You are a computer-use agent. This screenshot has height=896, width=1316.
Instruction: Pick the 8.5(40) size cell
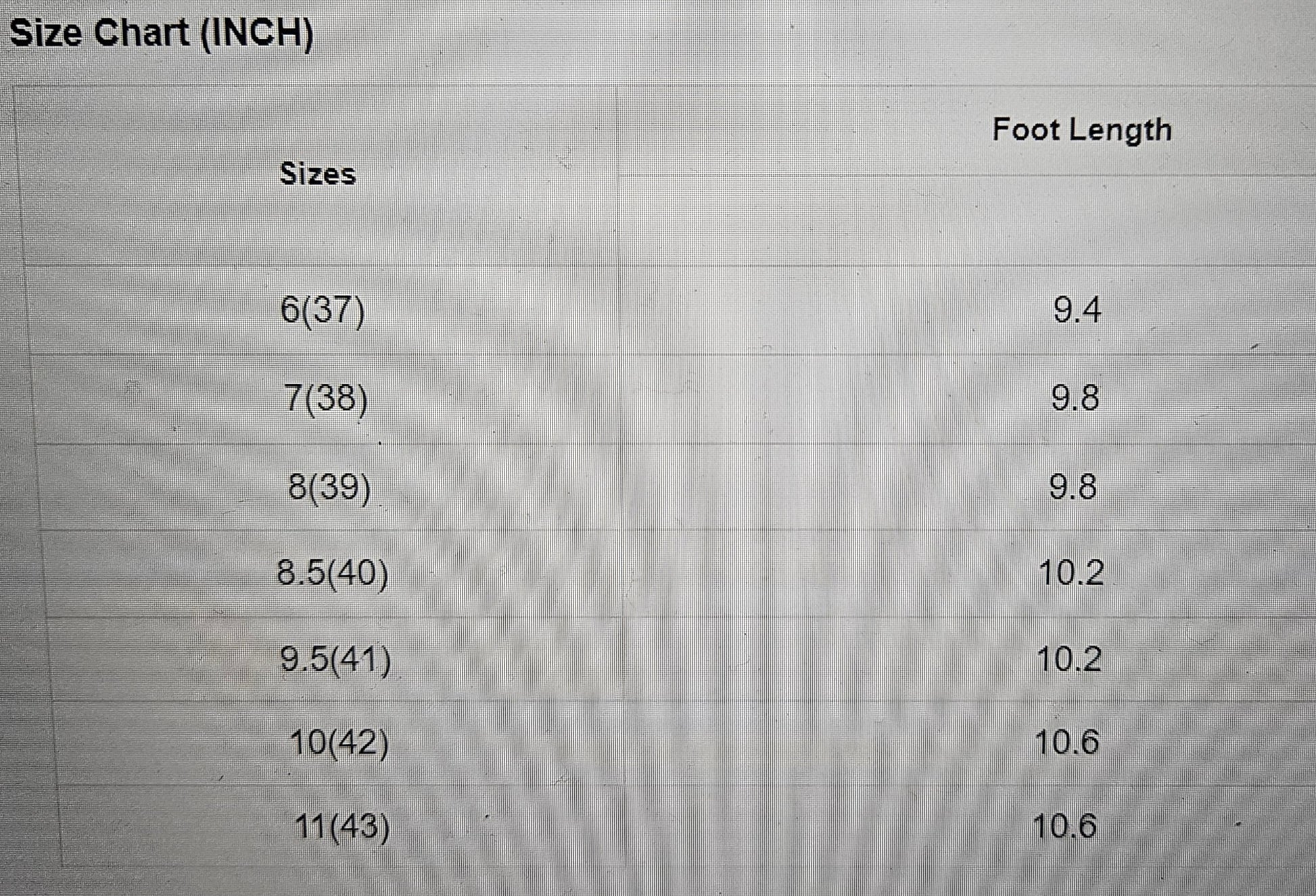coord(333,573)
